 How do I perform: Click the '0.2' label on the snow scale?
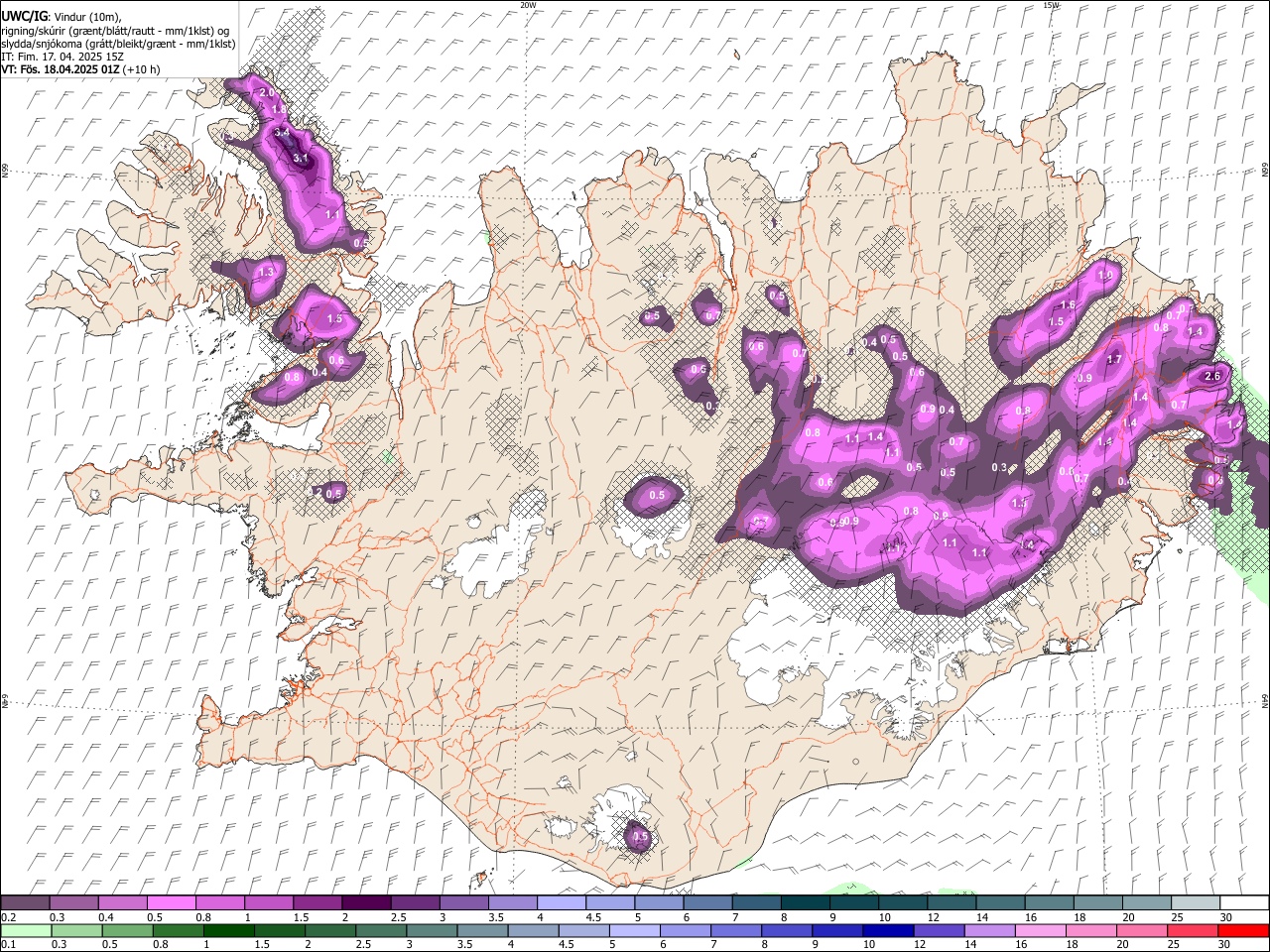click(x=8, y=917)
